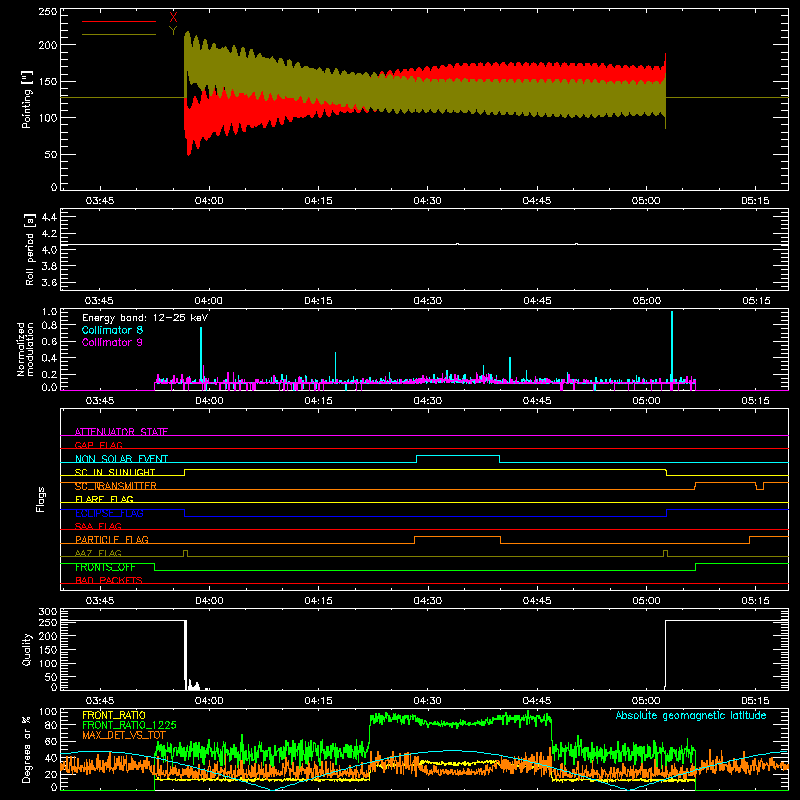Screen dimensions: 800x800
Task: Click the '250' tick of Pointing axis
Action: click(x=47, y=12)
